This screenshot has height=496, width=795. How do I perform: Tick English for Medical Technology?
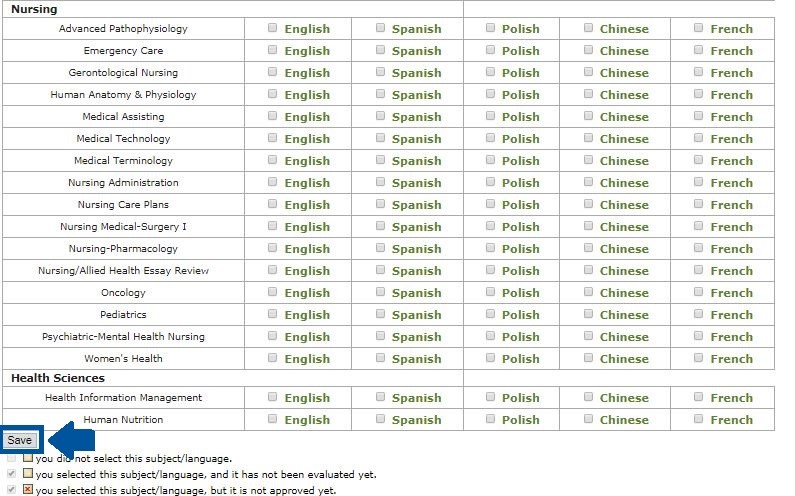273,138
